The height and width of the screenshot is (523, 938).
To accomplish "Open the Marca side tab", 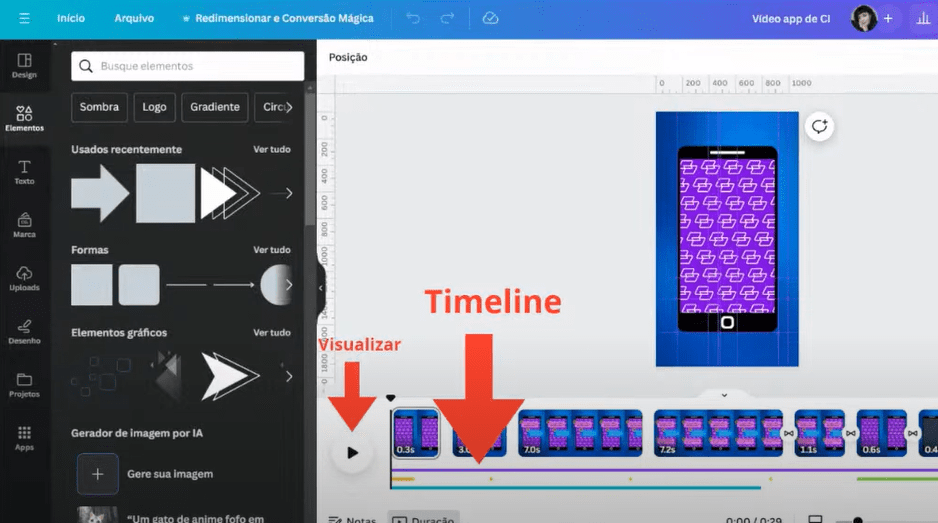I will tap(24, 225).
